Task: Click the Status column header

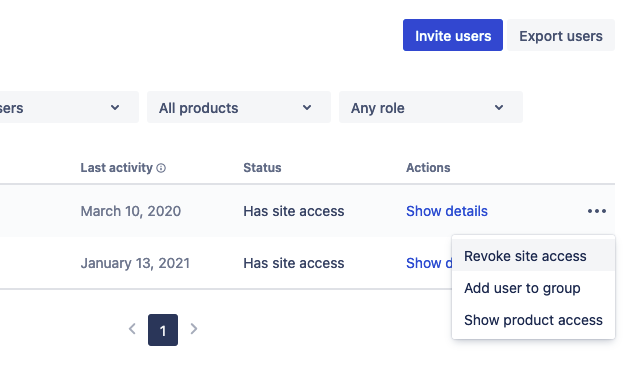Action: [x=262, y=168]
